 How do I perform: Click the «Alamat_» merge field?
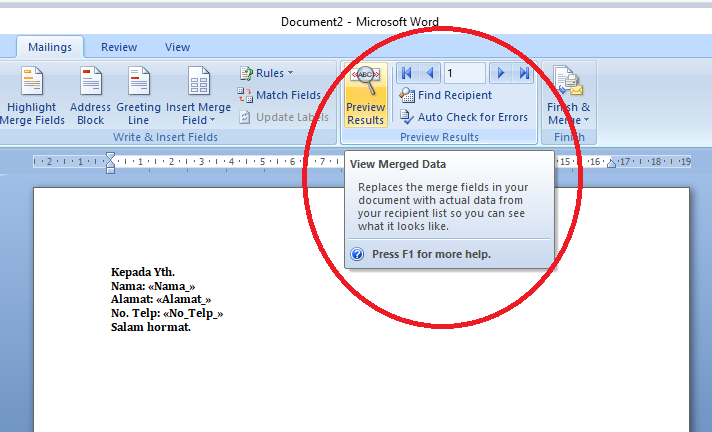coord(183,299)
